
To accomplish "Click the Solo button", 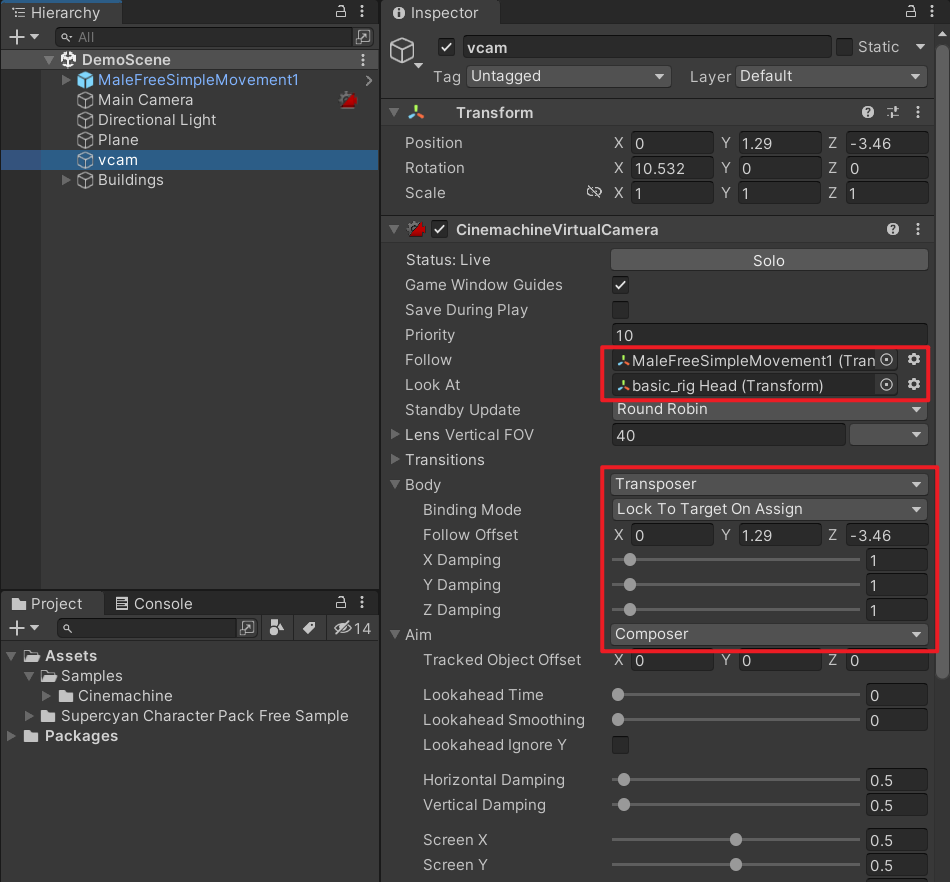I will (x=769, y=260).
